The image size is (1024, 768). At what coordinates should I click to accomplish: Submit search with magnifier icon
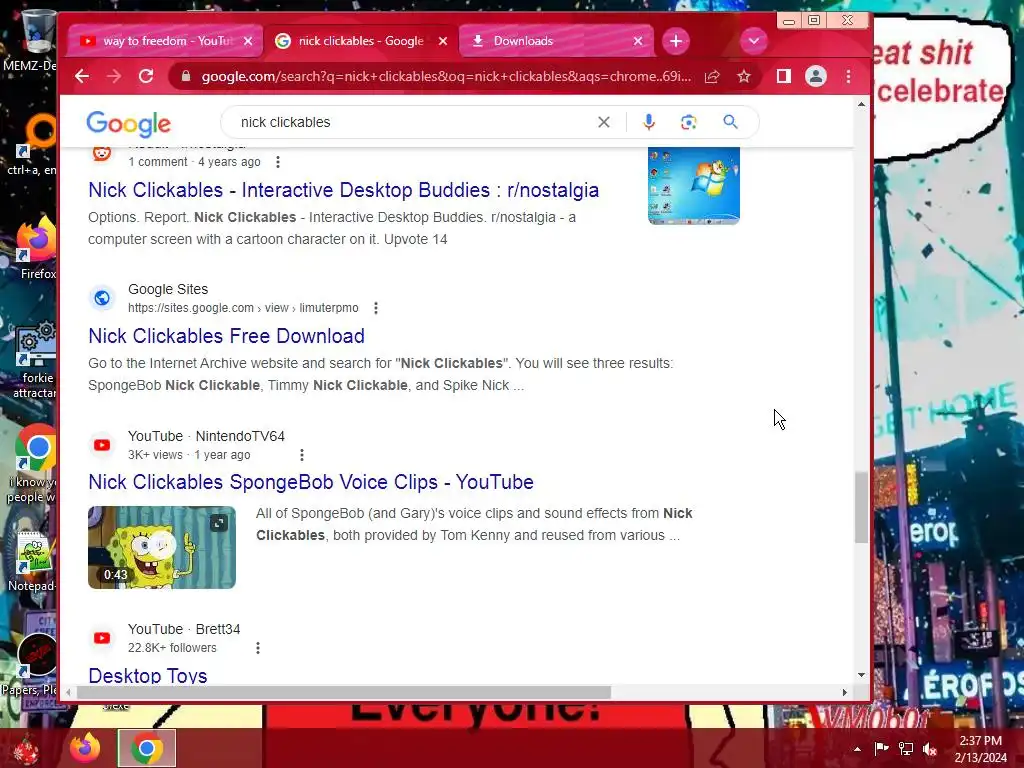point(730,122)
